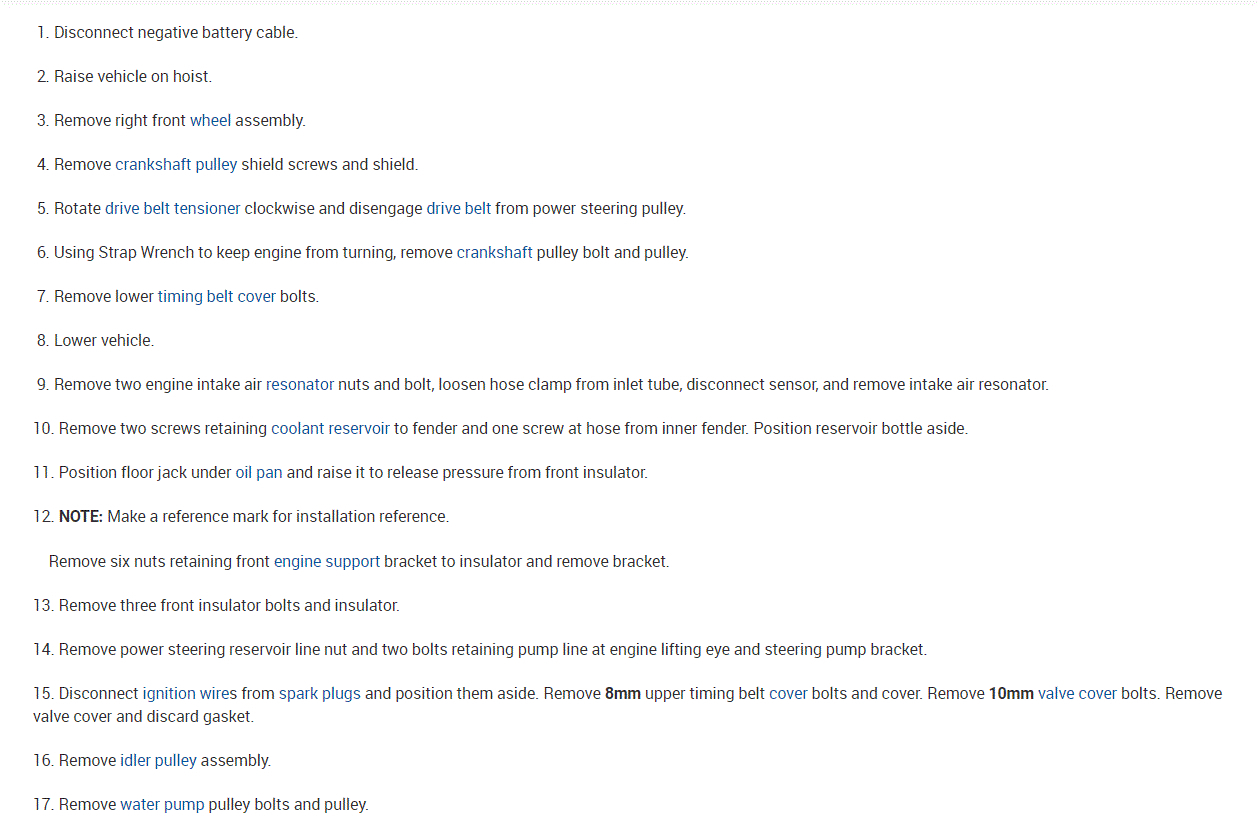Click the "idler pulley" link
This screenshot has width=1258, height=834.
158,761
